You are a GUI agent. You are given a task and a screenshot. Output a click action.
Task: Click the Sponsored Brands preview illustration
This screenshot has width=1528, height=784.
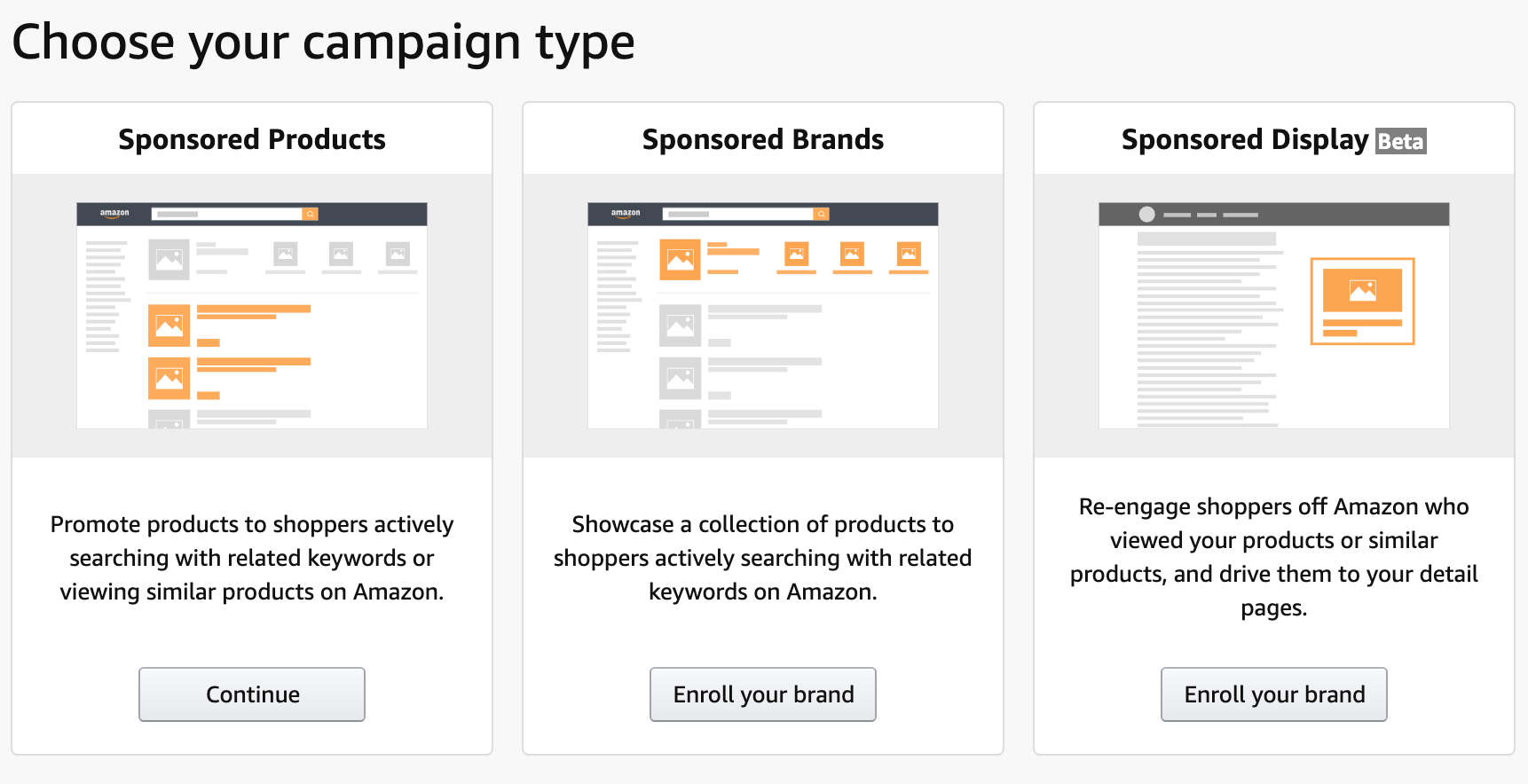(x=763, y=316)
